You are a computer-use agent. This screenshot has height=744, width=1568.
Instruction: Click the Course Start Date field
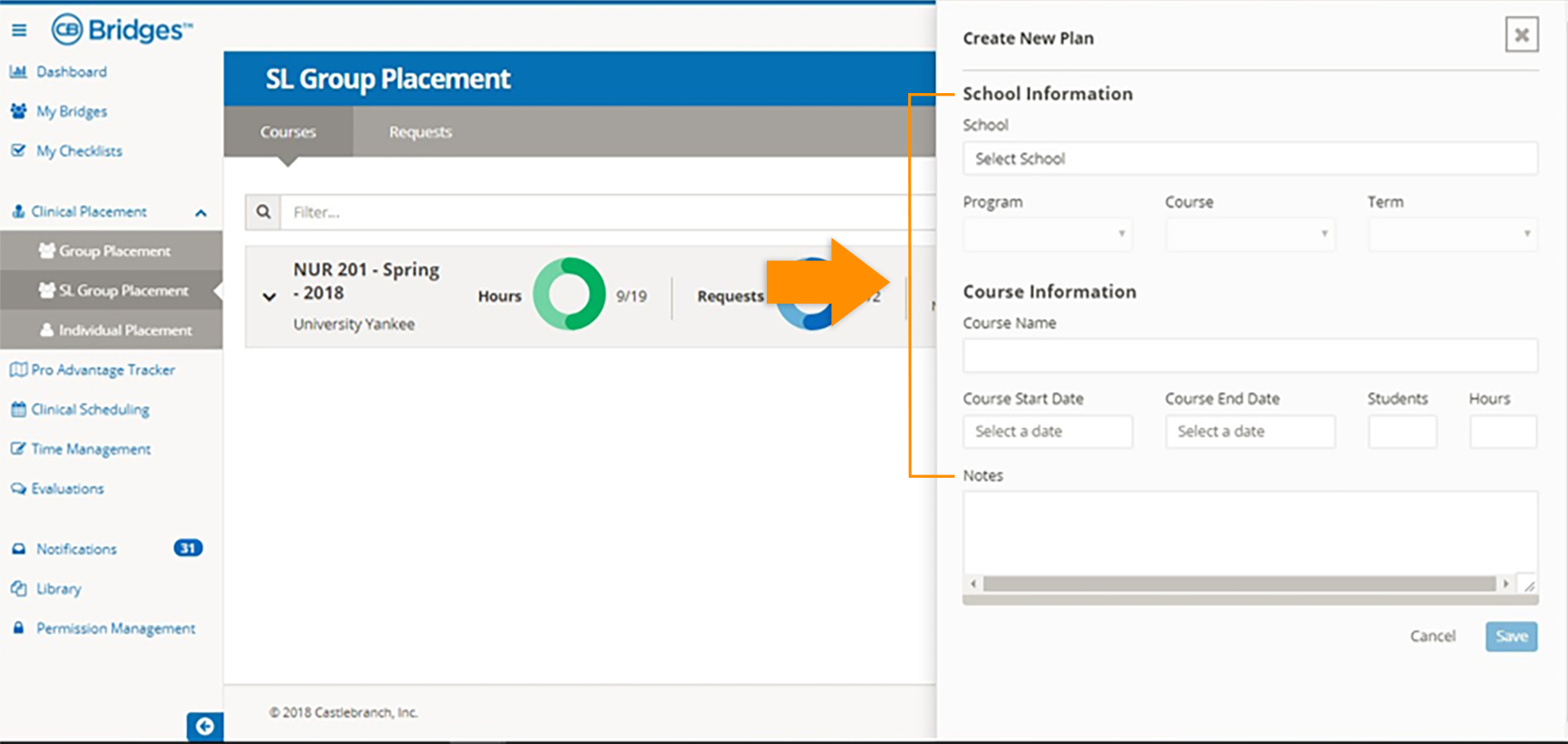(x=1047, y=431)
